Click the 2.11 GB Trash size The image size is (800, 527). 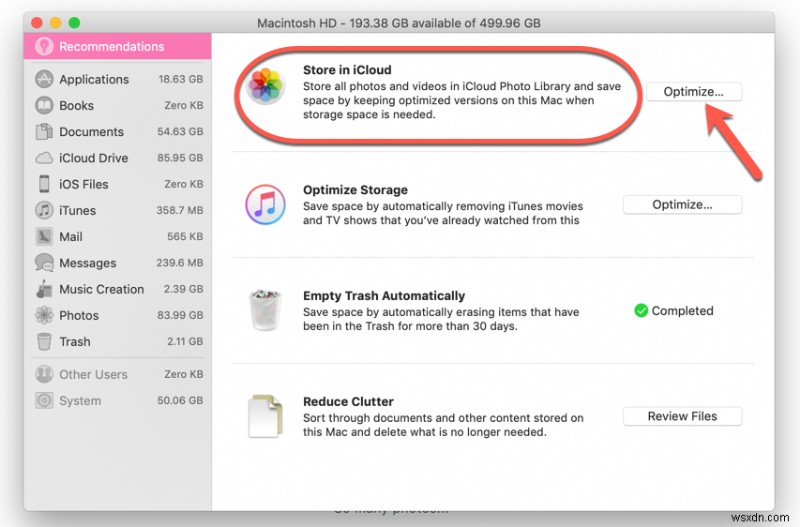[185, 342]
